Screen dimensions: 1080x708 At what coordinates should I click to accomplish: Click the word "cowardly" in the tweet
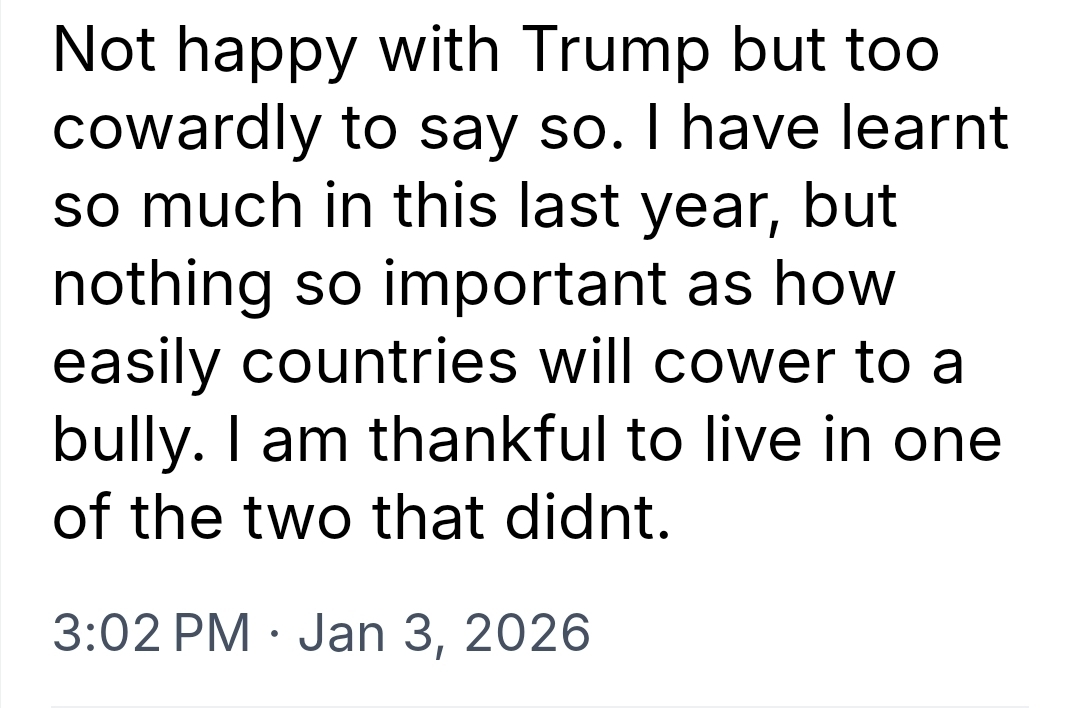point(184,127)
